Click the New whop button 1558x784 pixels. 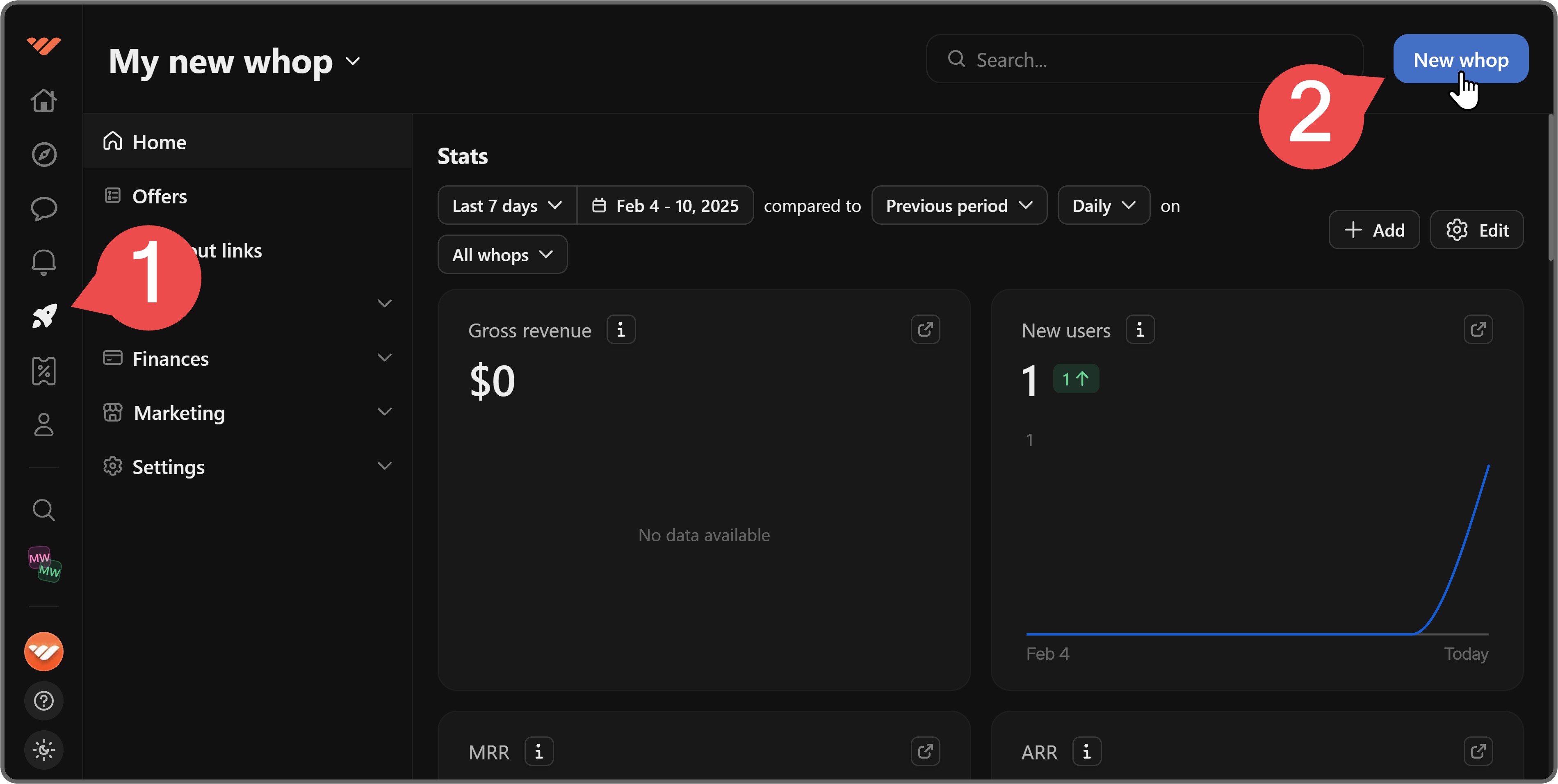pyautogui.click(x=1460, y=59)
